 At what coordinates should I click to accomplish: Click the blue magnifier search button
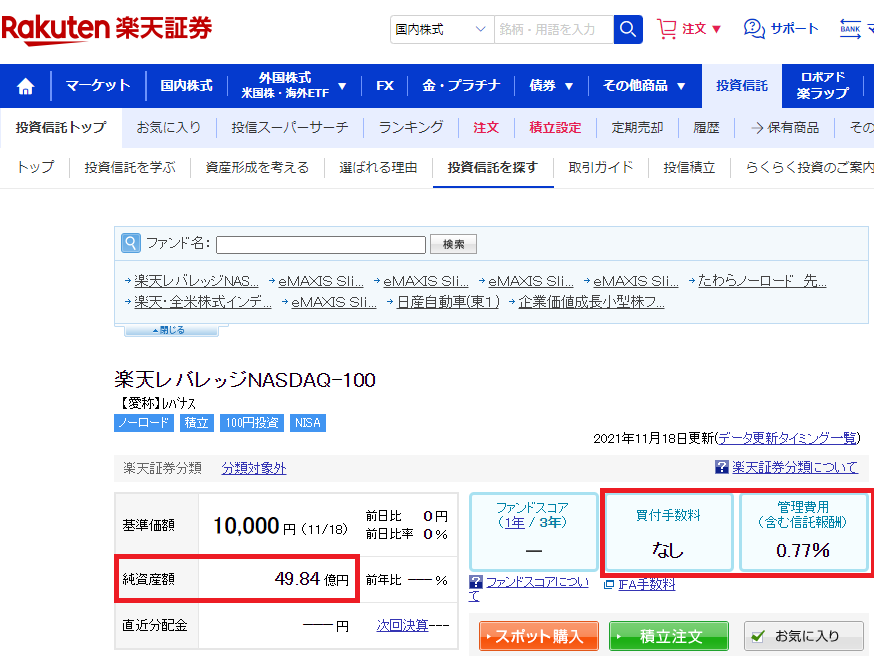click(x=628, y=29)
